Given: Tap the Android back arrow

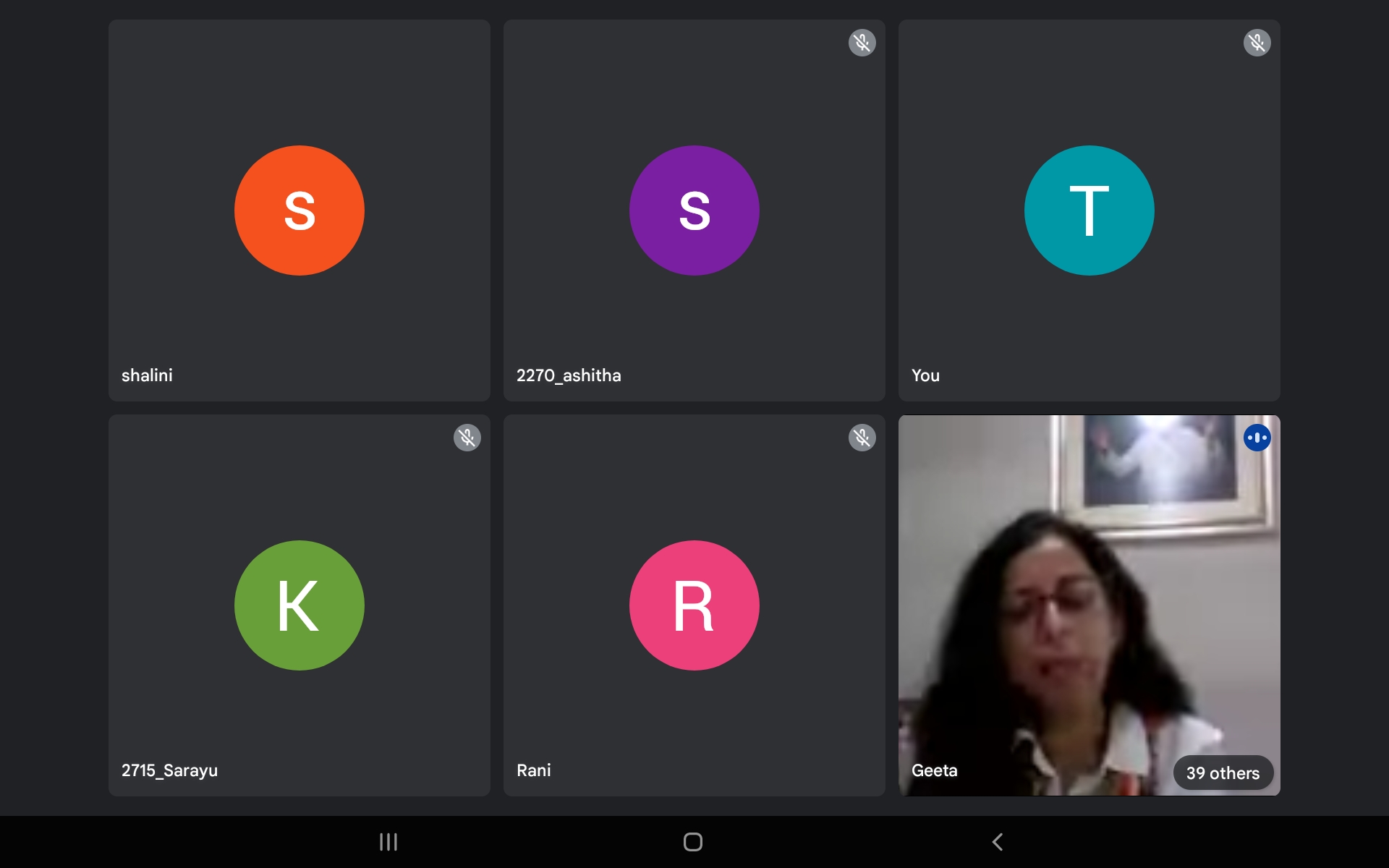Looking at the screenshot, I should coord(998,842).
